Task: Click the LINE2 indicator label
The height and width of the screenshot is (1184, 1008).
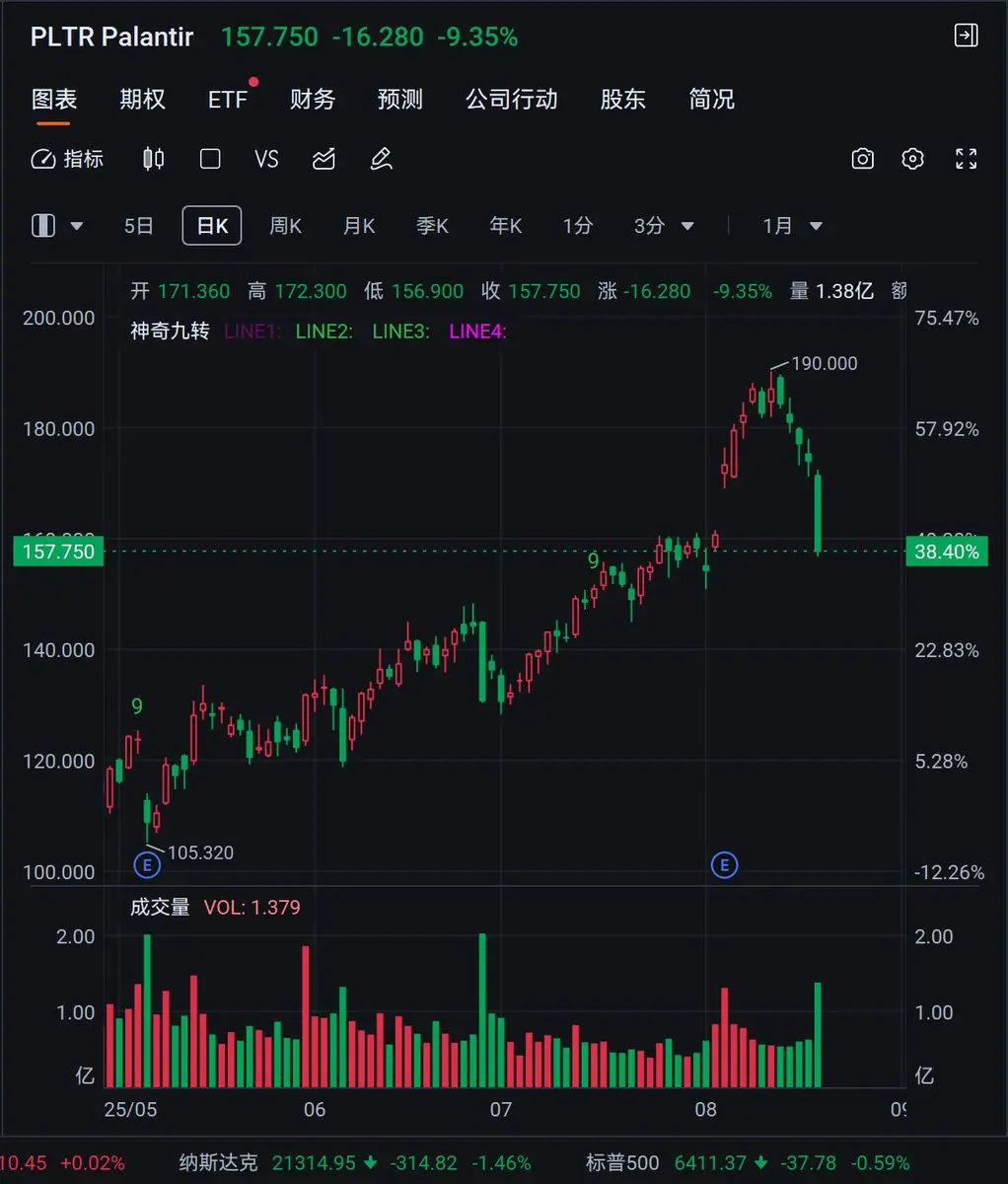Action: (324, 332)
